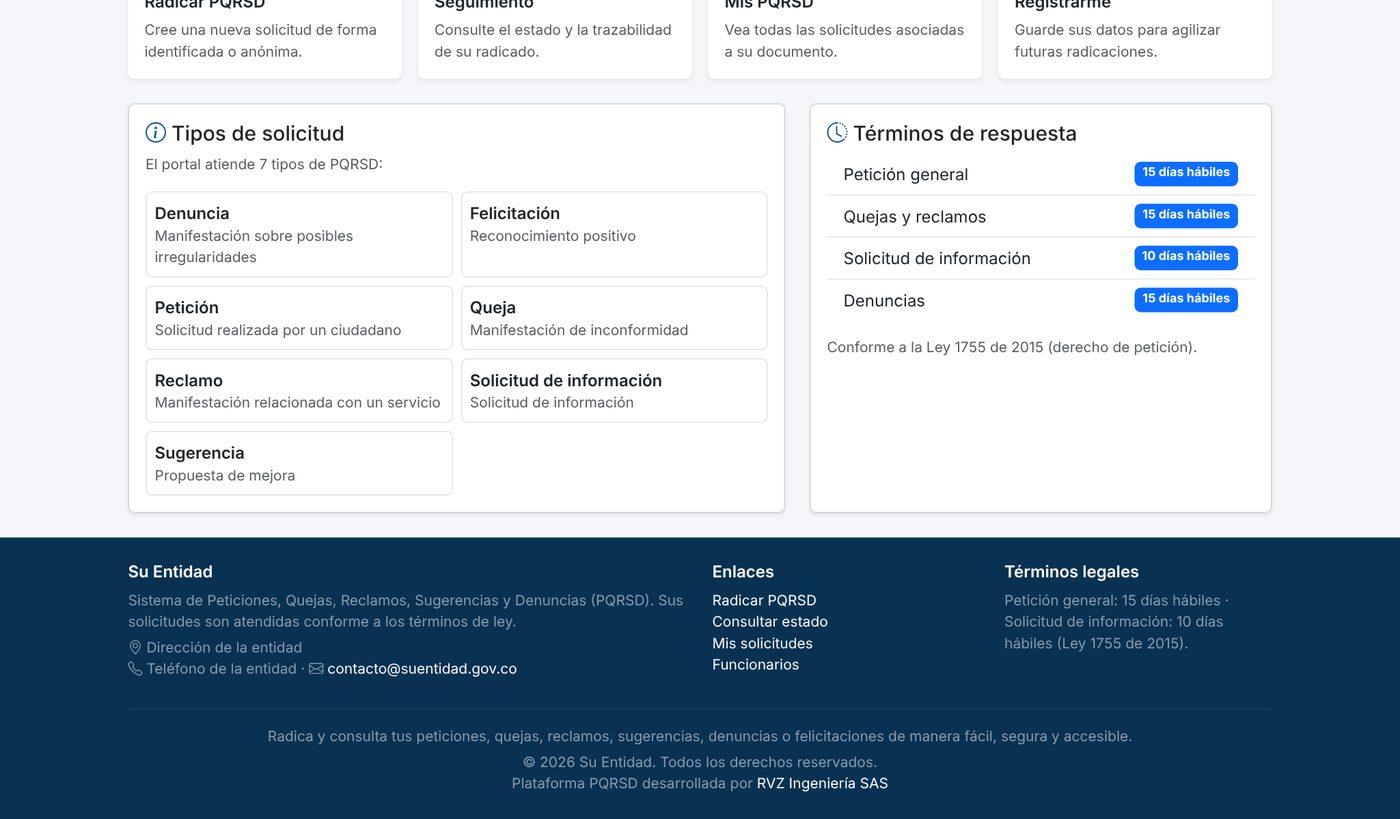This screenshot has width=1400, height=819.
Task: Click the envelope icon before contact email
Action: click(316, 669)
